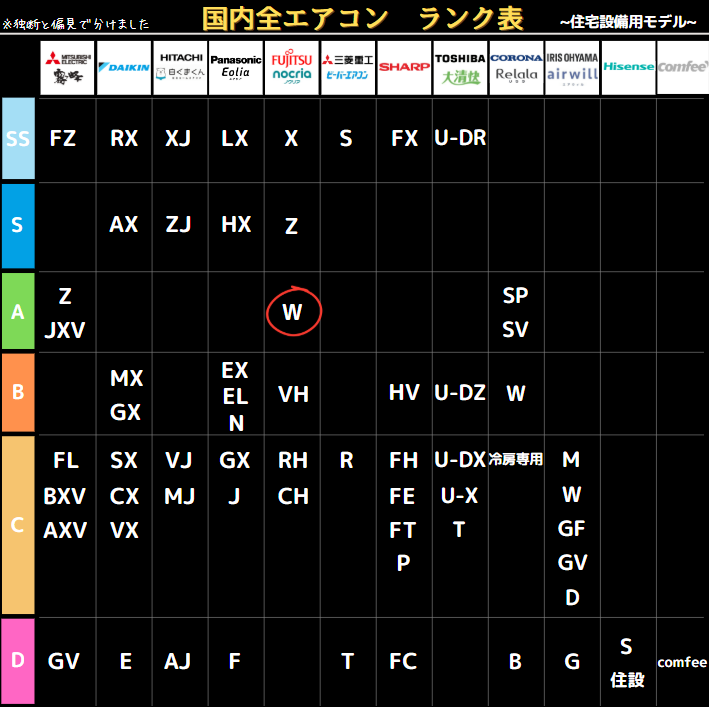Select the Fujitsu nocria logo
The image size is (709, 707).
click(x=292, y=68)
